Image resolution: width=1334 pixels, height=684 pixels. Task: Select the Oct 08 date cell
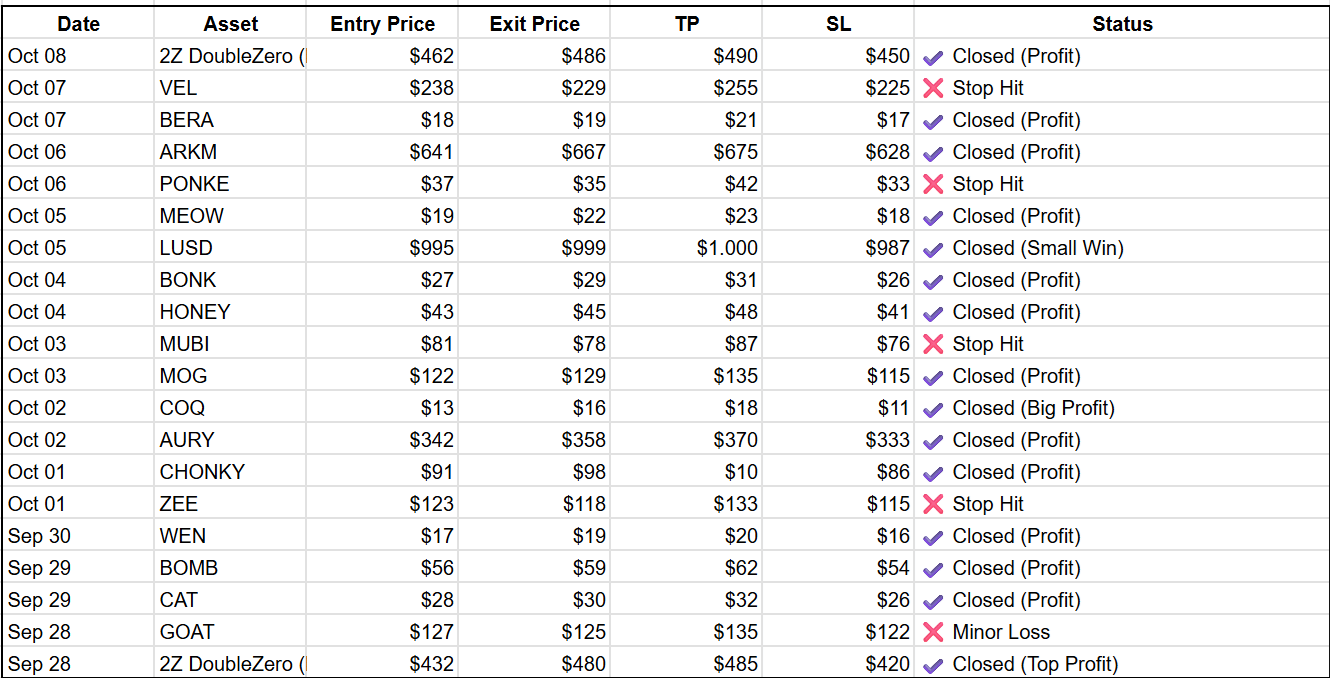pos(78,56)
